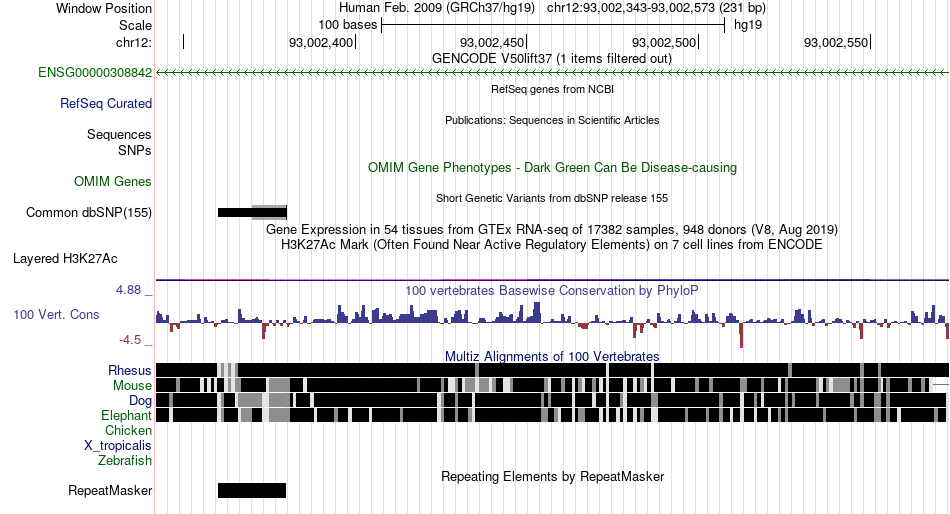Viewport: 950px width, 514px height.
Task: Open the 100 Vert. Cons track label
Action: pos(56,315)
